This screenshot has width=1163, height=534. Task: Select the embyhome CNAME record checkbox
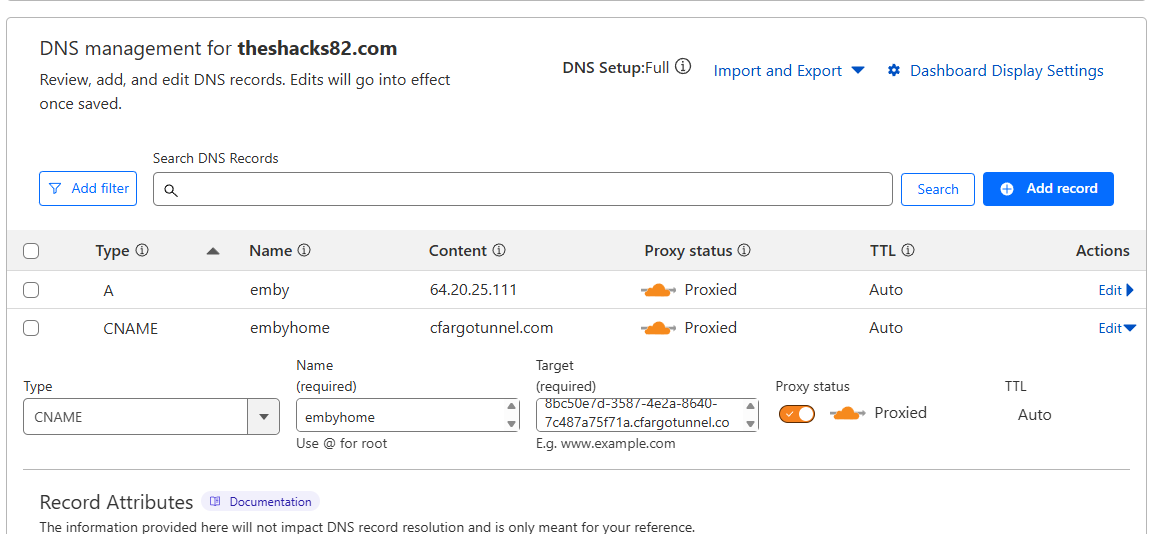coord(31,328)
